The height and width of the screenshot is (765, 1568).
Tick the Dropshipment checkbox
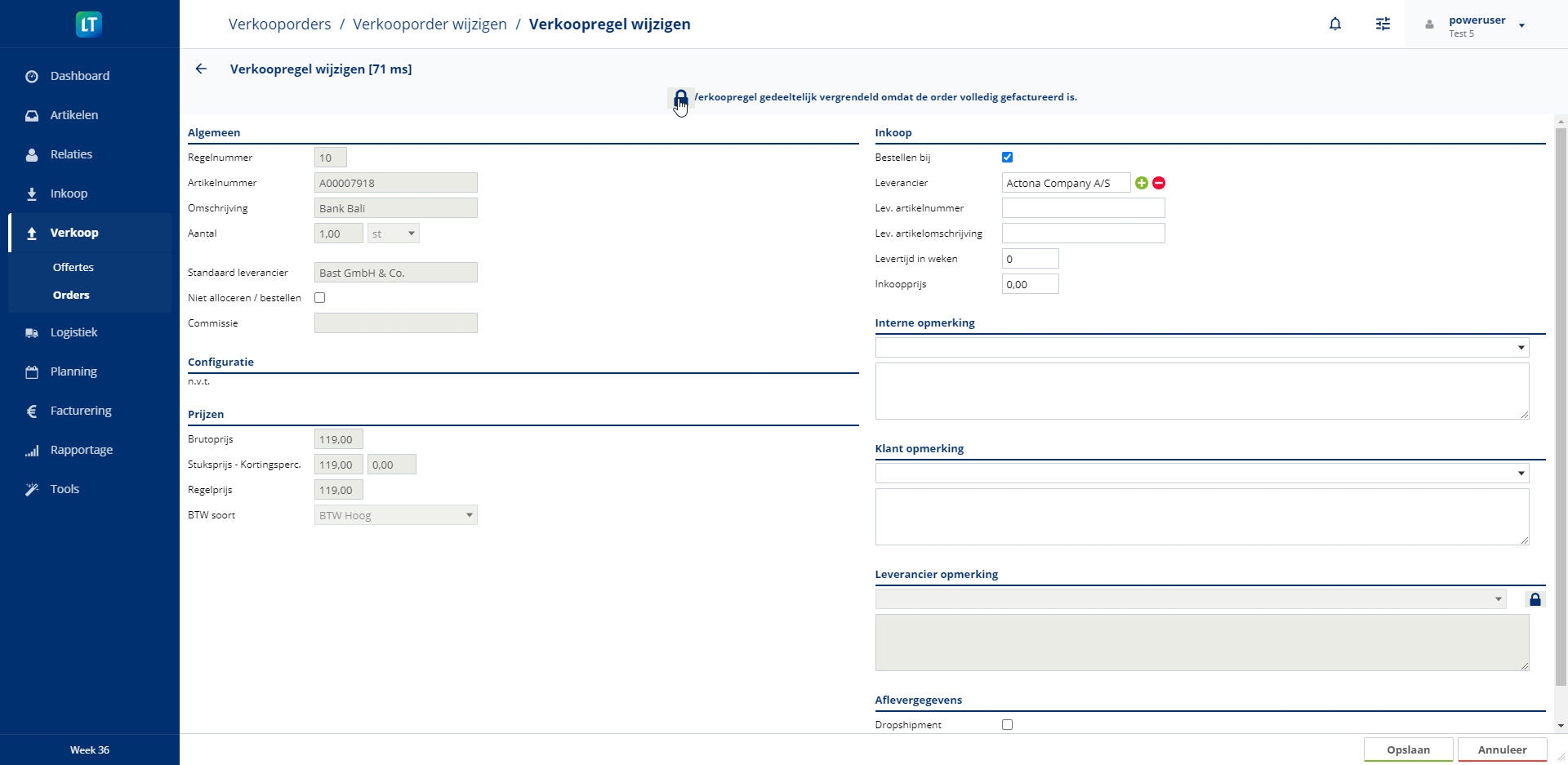click(x=1007, y=725)
